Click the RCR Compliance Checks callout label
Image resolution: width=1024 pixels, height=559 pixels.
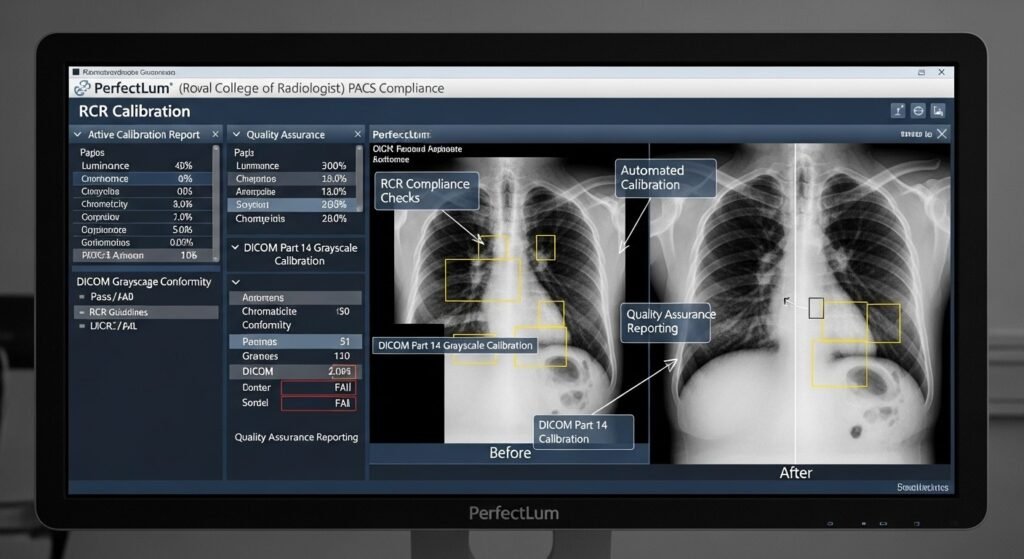click(424, 190)
